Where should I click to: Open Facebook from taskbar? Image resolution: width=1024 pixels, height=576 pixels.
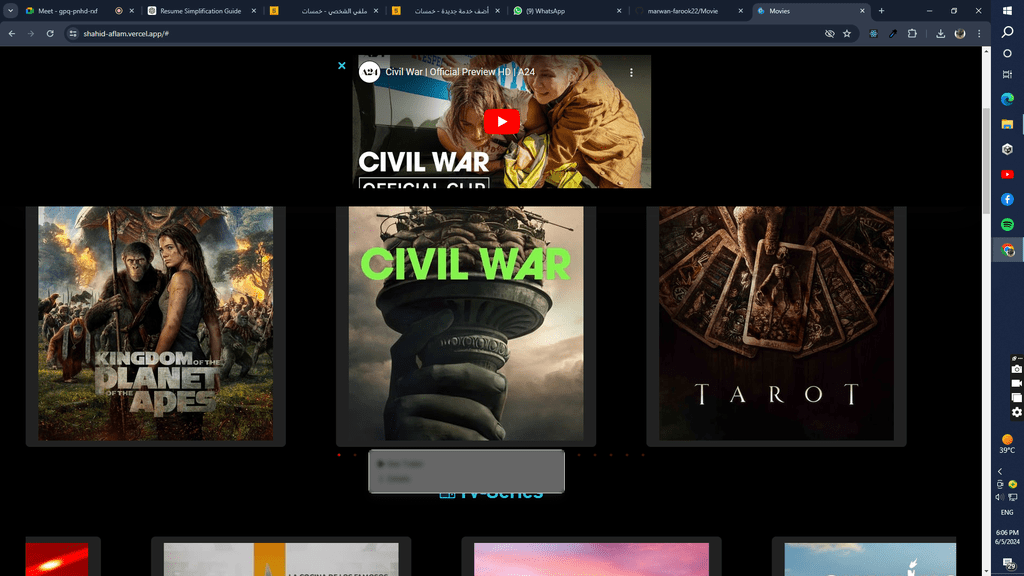coord(1008,199)
